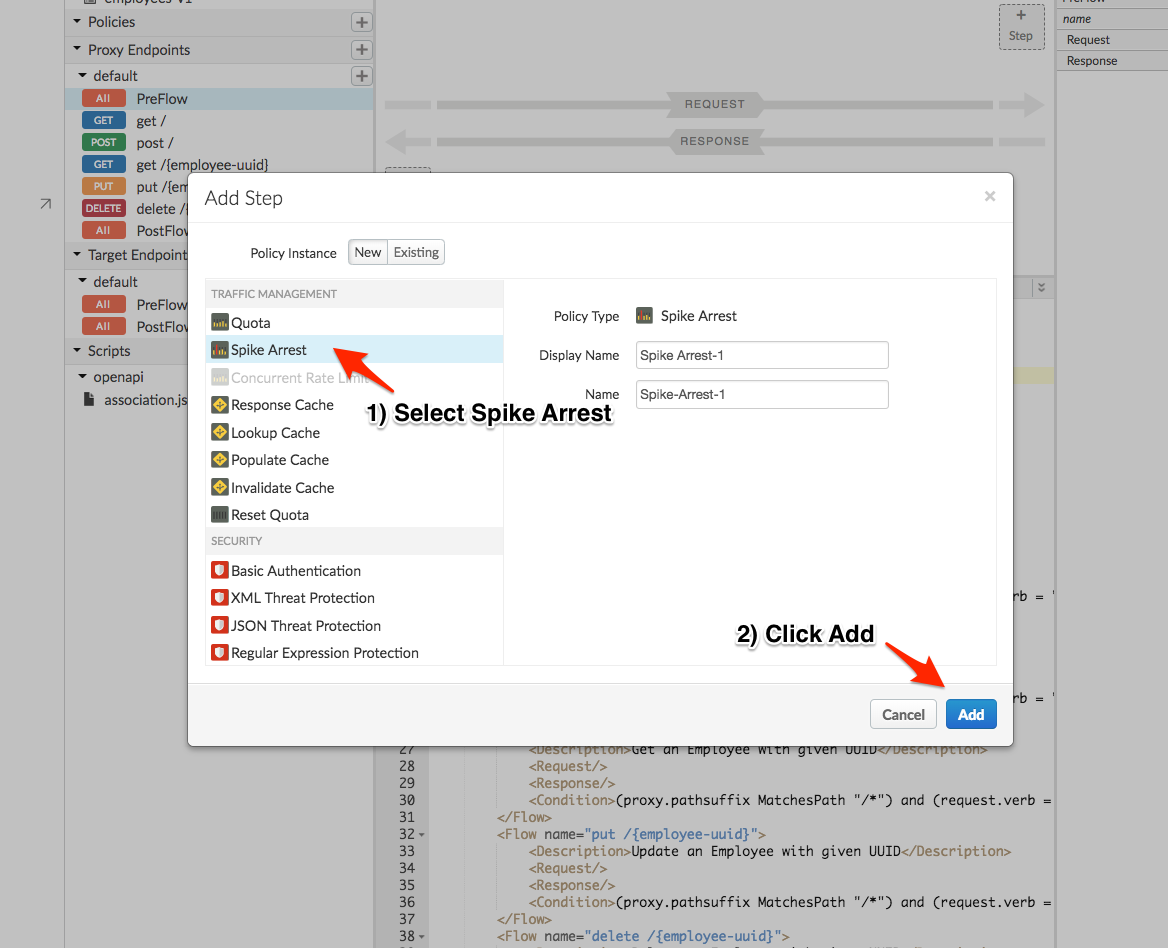
Task: Add a proxy endpoint with plus icon
Action: 361,50
